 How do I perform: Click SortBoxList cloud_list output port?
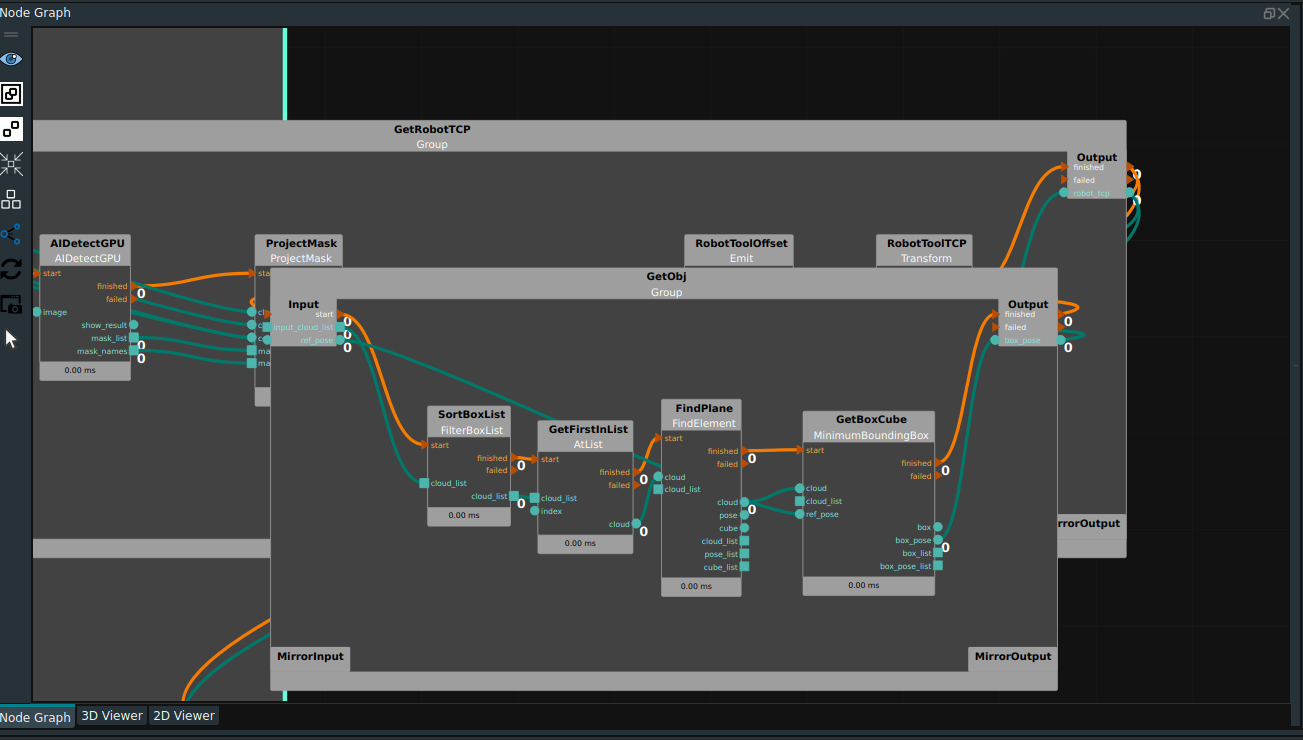(x=514, y=496)
